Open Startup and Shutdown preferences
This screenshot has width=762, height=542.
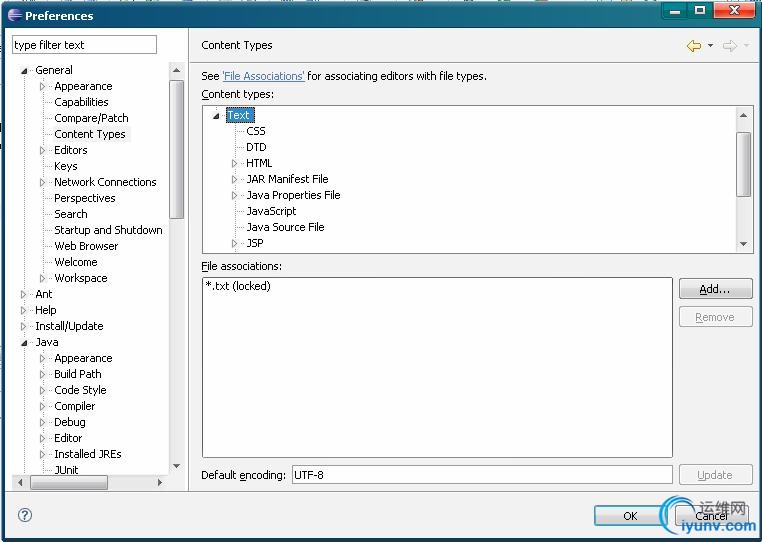108,230
